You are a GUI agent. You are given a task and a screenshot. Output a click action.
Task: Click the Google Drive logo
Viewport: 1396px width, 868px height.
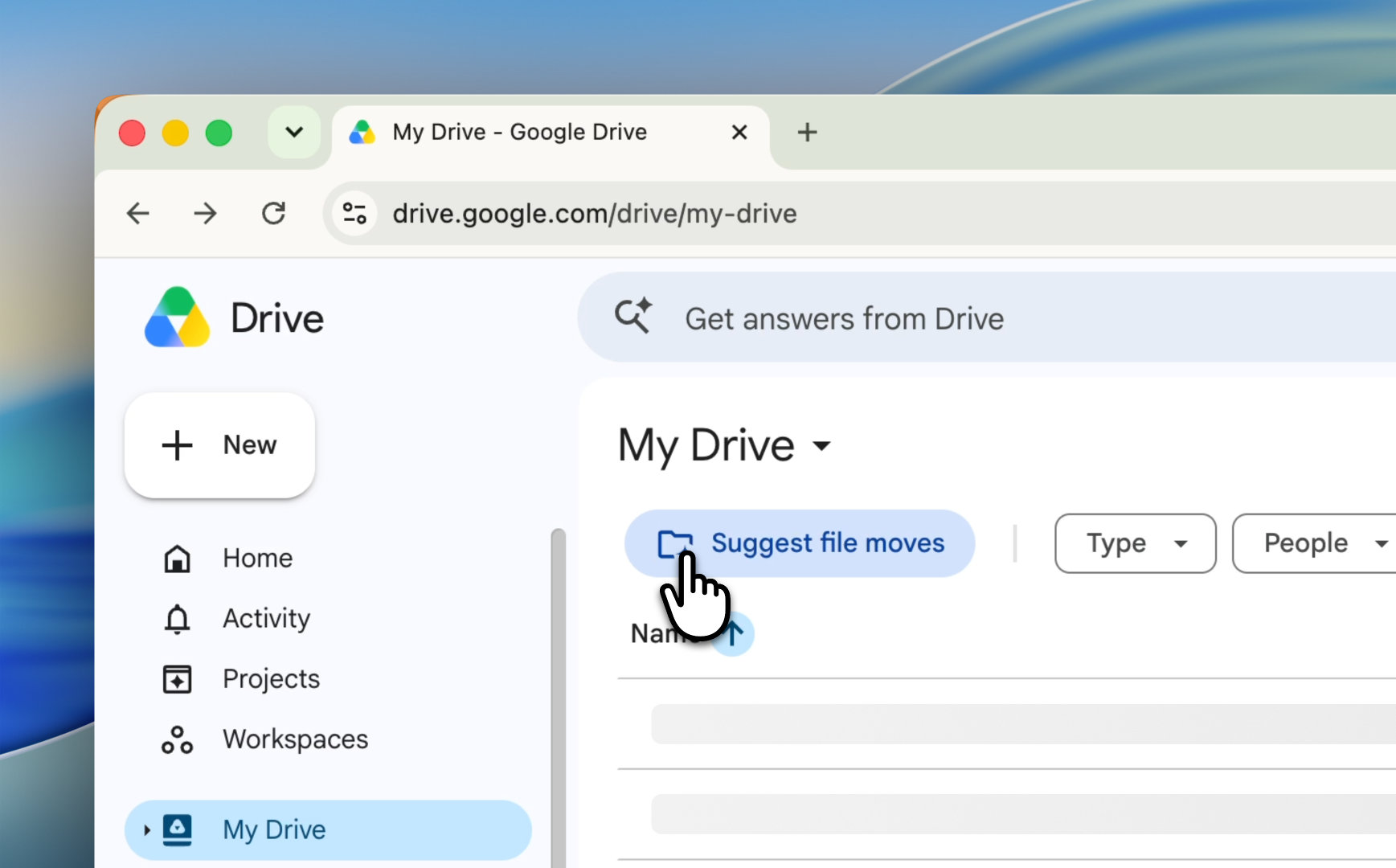pyautogui.click(x=178, y=317)
